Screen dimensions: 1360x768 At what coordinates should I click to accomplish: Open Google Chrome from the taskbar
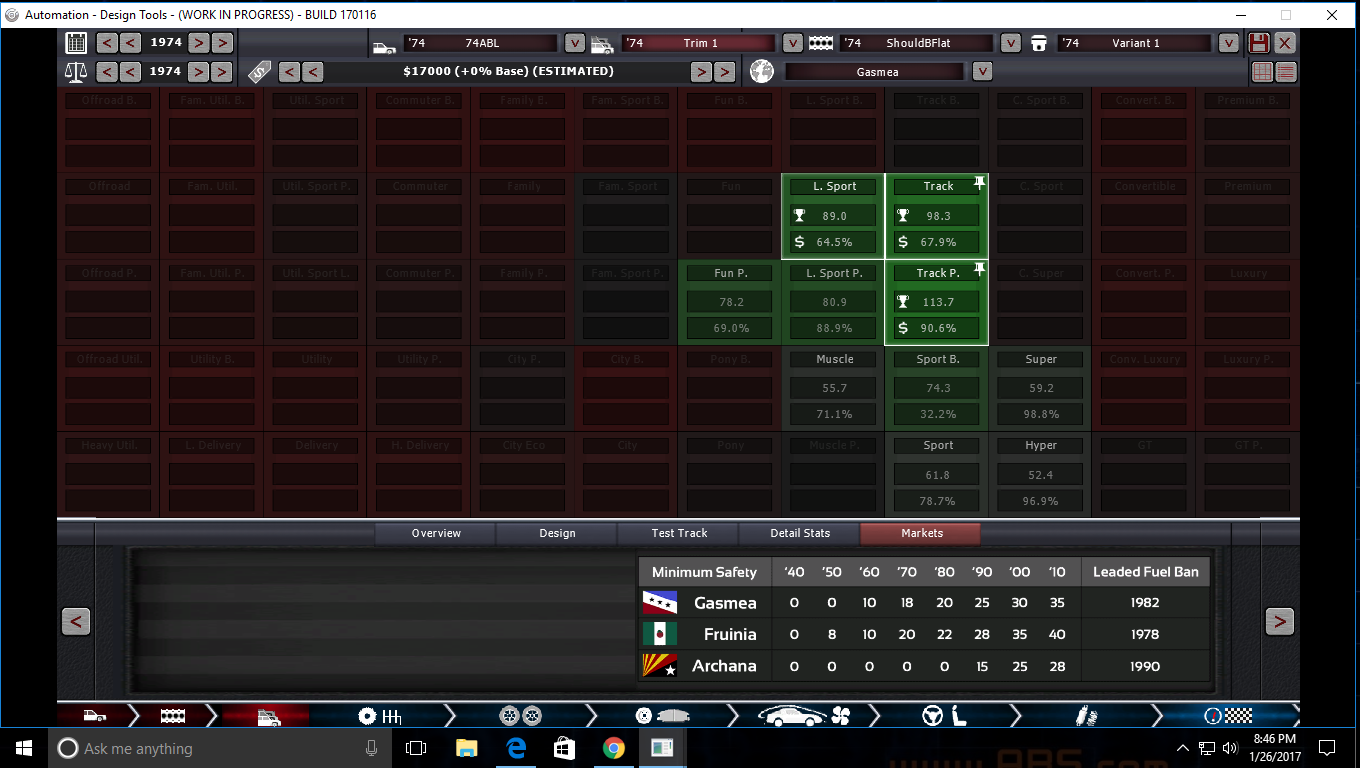pyautogui.click(x=613, y=748)
